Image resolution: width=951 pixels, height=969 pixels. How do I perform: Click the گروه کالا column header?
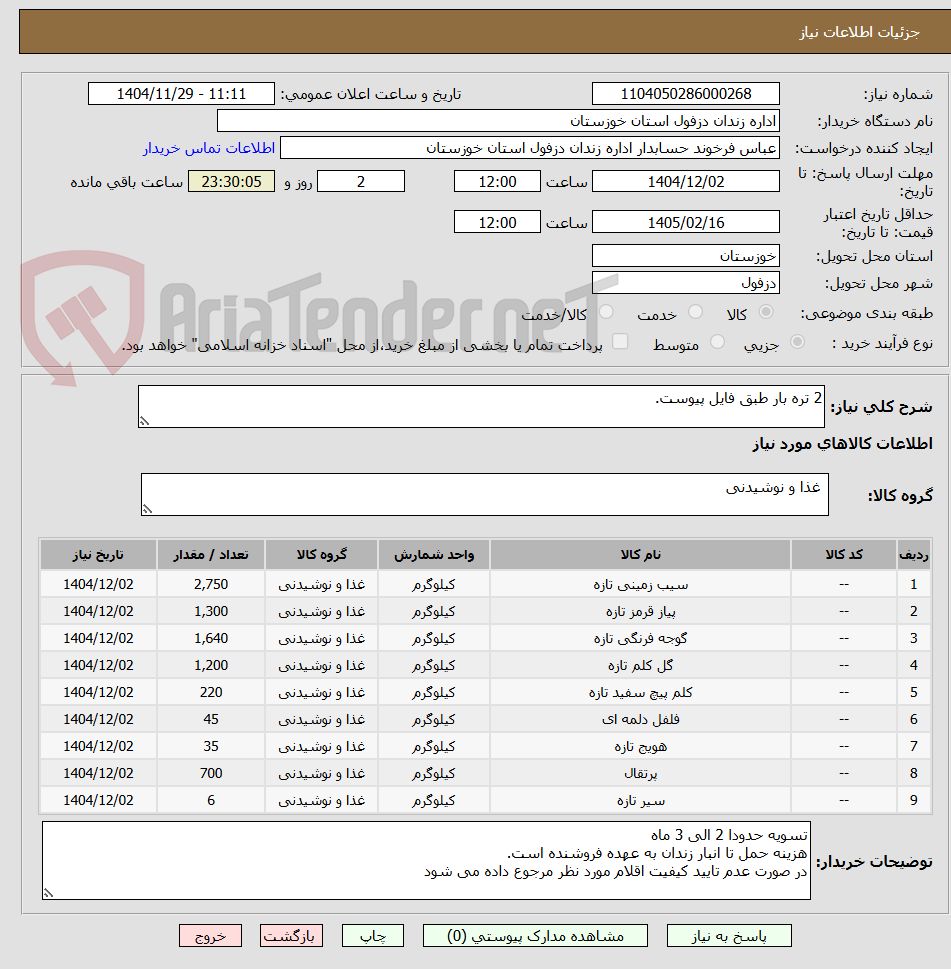coord(321,555)
